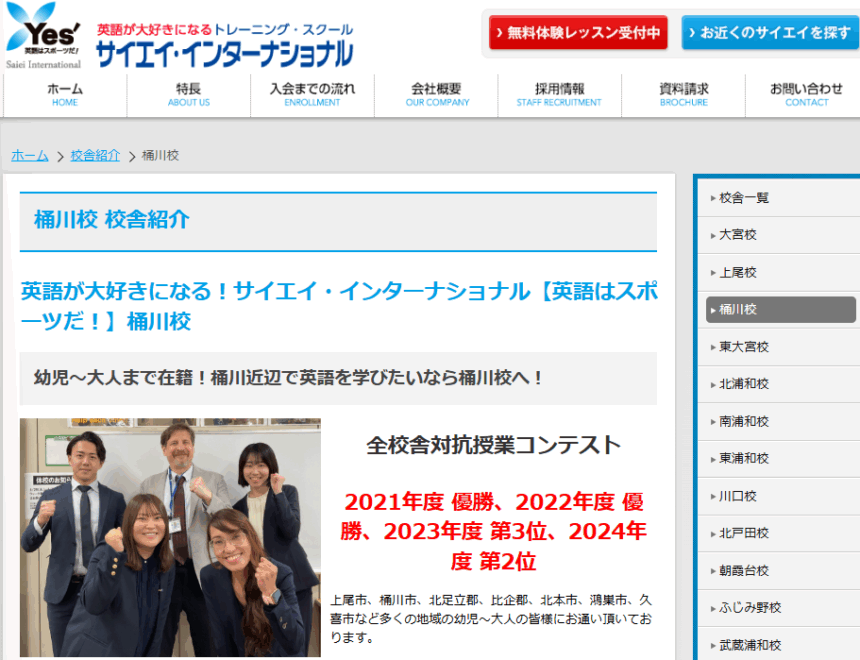
Task: Select 採用情報 STAFF RECRUITMENT
Action: pos(559,95)
